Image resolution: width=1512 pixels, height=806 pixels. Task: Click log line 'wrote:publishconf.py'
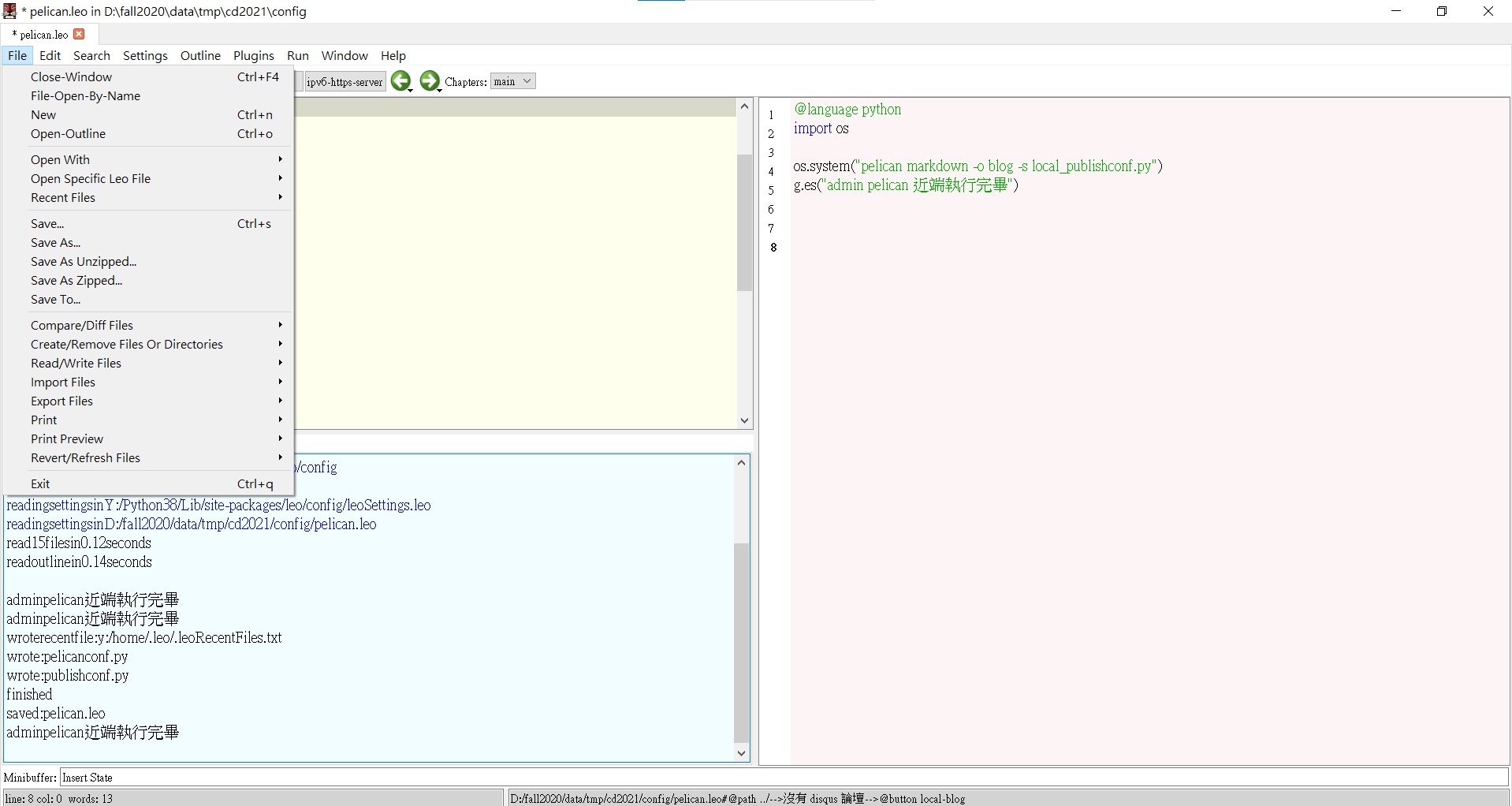[67, 675]
